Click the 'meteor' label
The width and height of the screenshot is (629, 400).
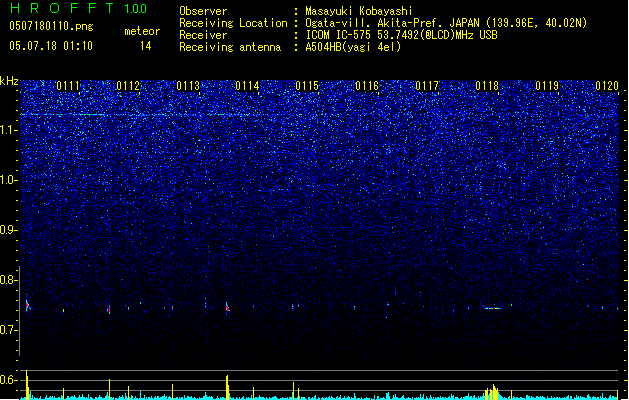click(x=142, y=31)
